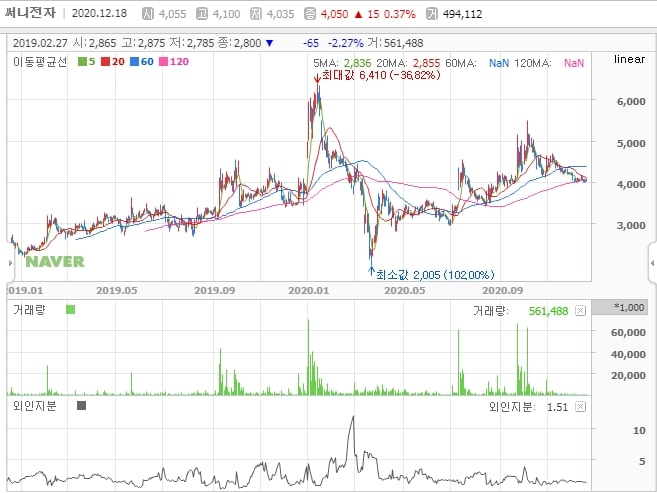
Task: Click the closing price icon beside 4,050
Action: [x=310, y=14]
